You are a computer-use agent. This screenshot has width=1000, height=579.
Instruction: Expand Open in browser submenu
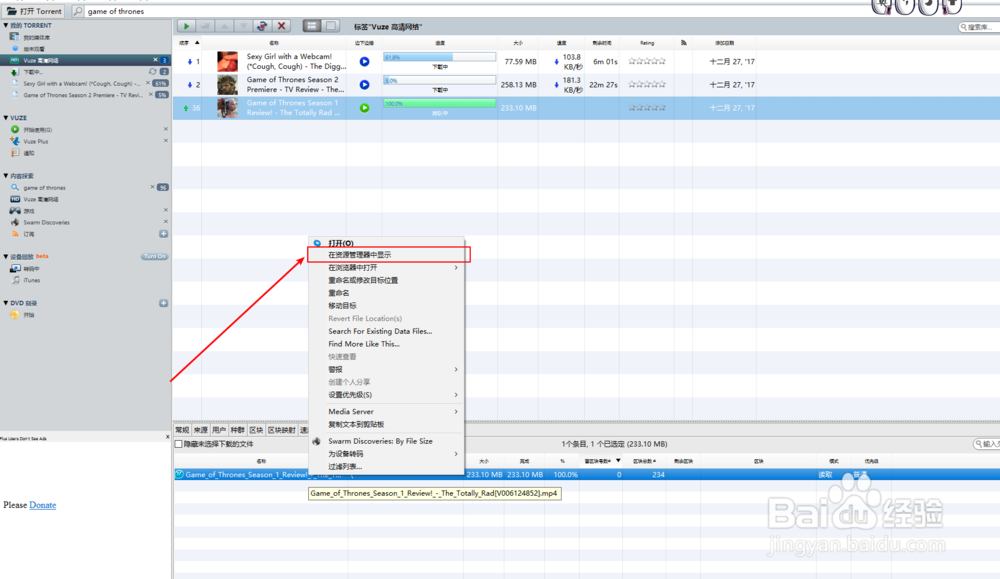[386, 268]
